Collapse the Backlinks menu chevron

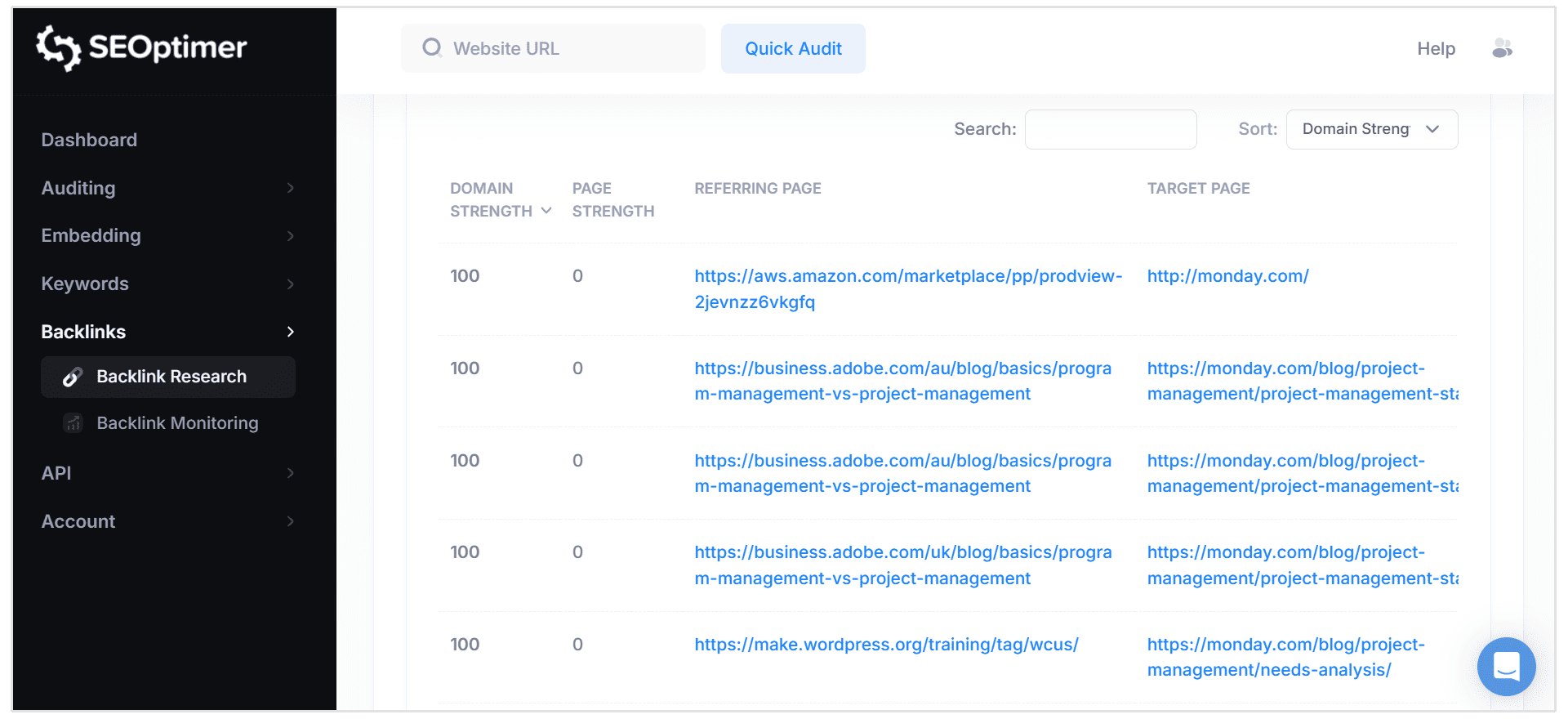pos(290,332)
